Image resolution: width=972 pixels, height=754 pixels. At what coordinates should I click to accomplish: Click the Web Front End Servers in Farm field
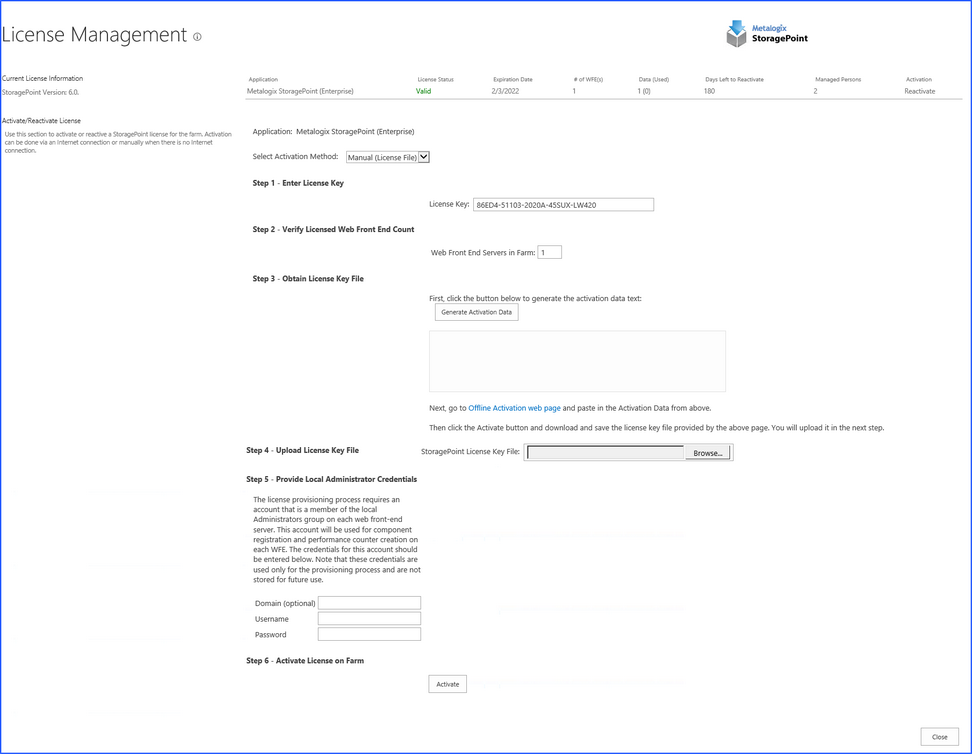[x=549, y=252]
